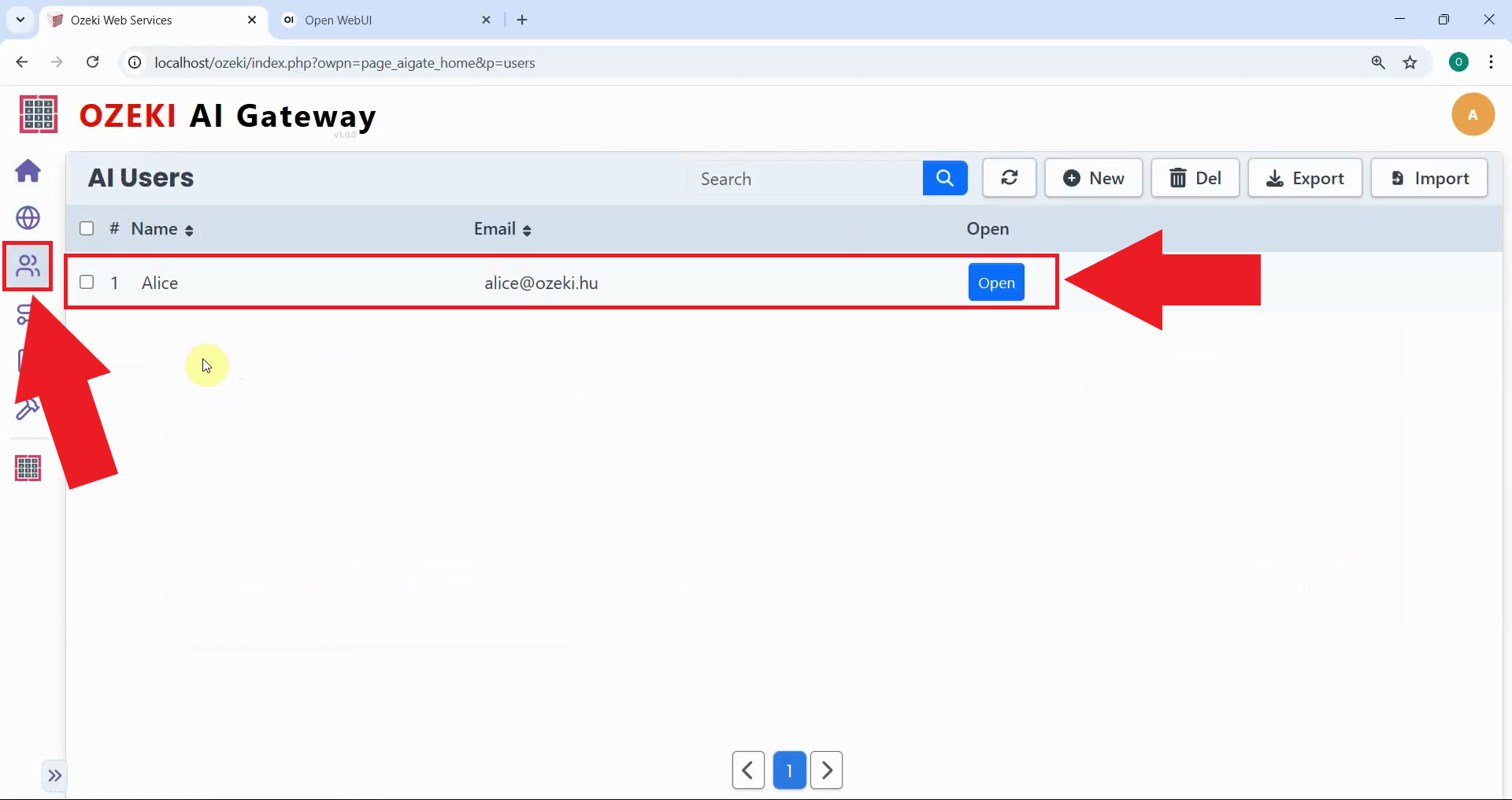Open the browser tab search dropdown
This screenshot has width=1512, height=800.
(20, 20)
